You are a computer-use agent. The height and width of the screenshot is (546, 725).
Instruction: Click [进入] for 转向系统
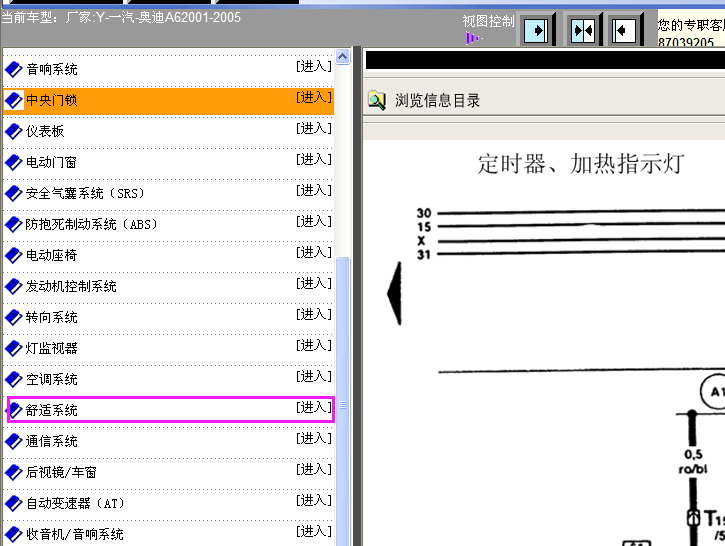pyautogui.click(x=314, y=314)
